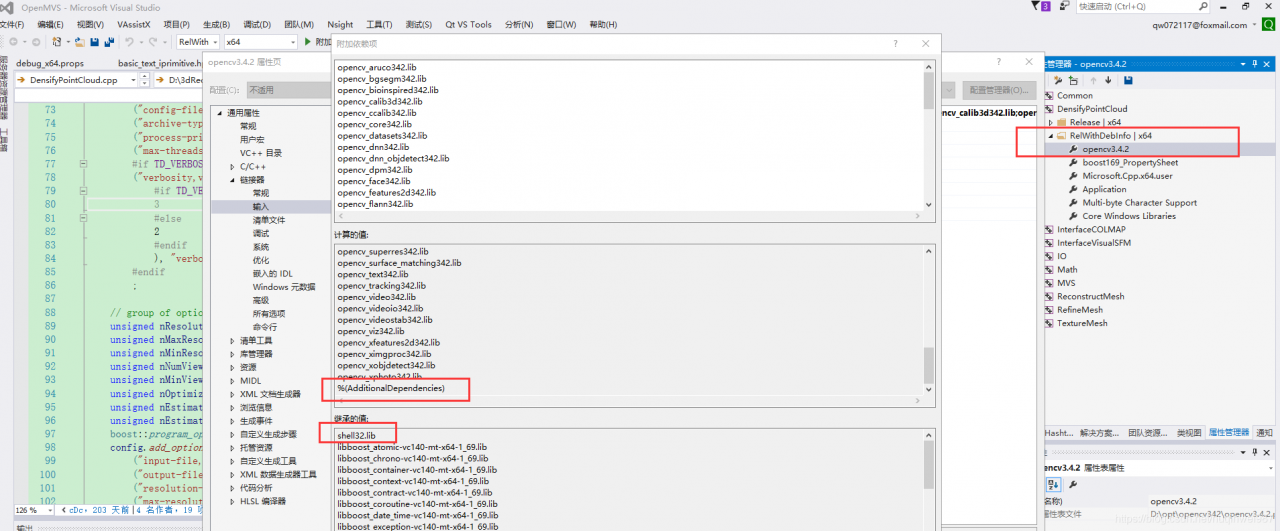Click the Save file icon in toolbar
The image size is (1280, 531).
point(94,42)
